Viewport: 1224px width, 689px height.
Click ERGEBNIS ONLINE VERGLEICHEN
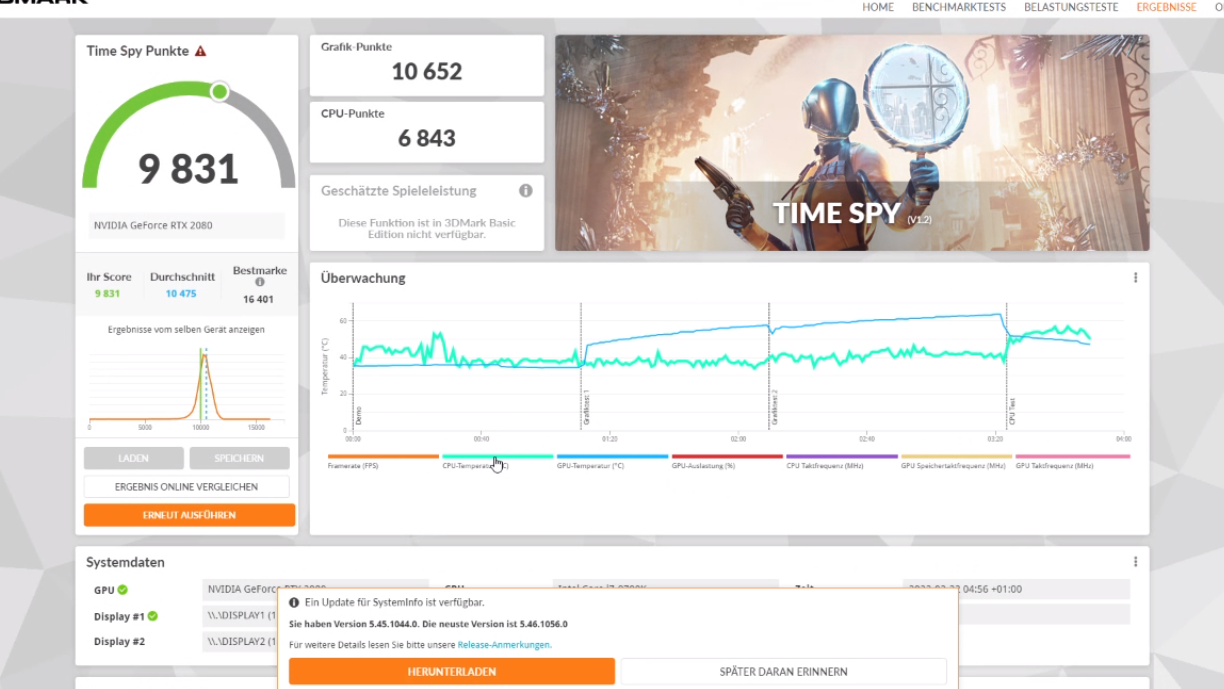point(186,487)
